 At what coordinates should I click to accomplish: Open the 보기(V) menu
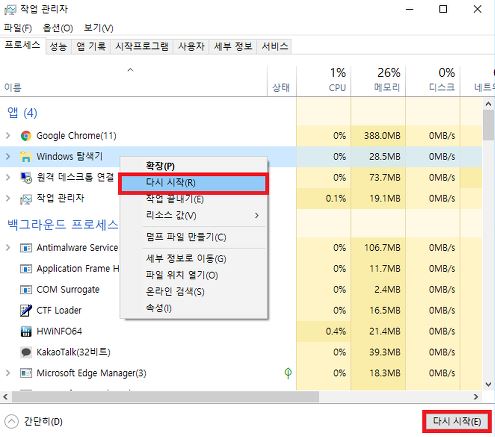point(99,28)
